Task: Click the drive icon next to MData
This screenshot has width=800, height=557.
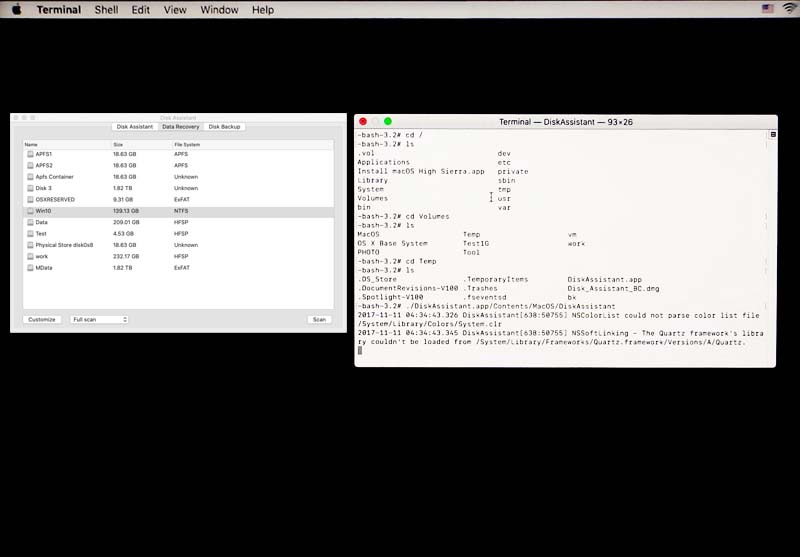Action: pos(30,267)
